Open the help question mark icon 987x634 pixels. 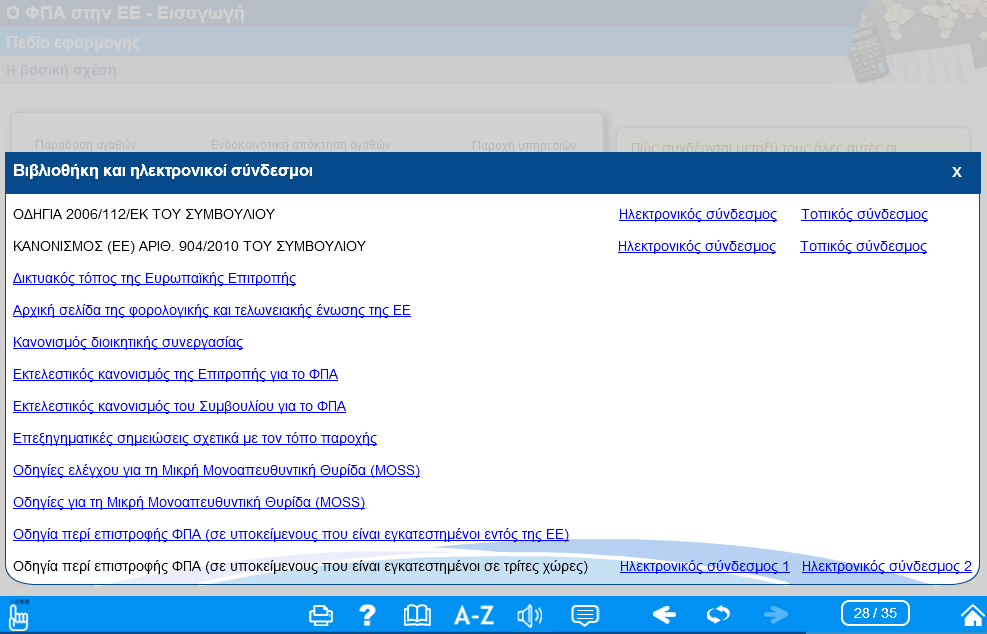[x=367, y=614]
